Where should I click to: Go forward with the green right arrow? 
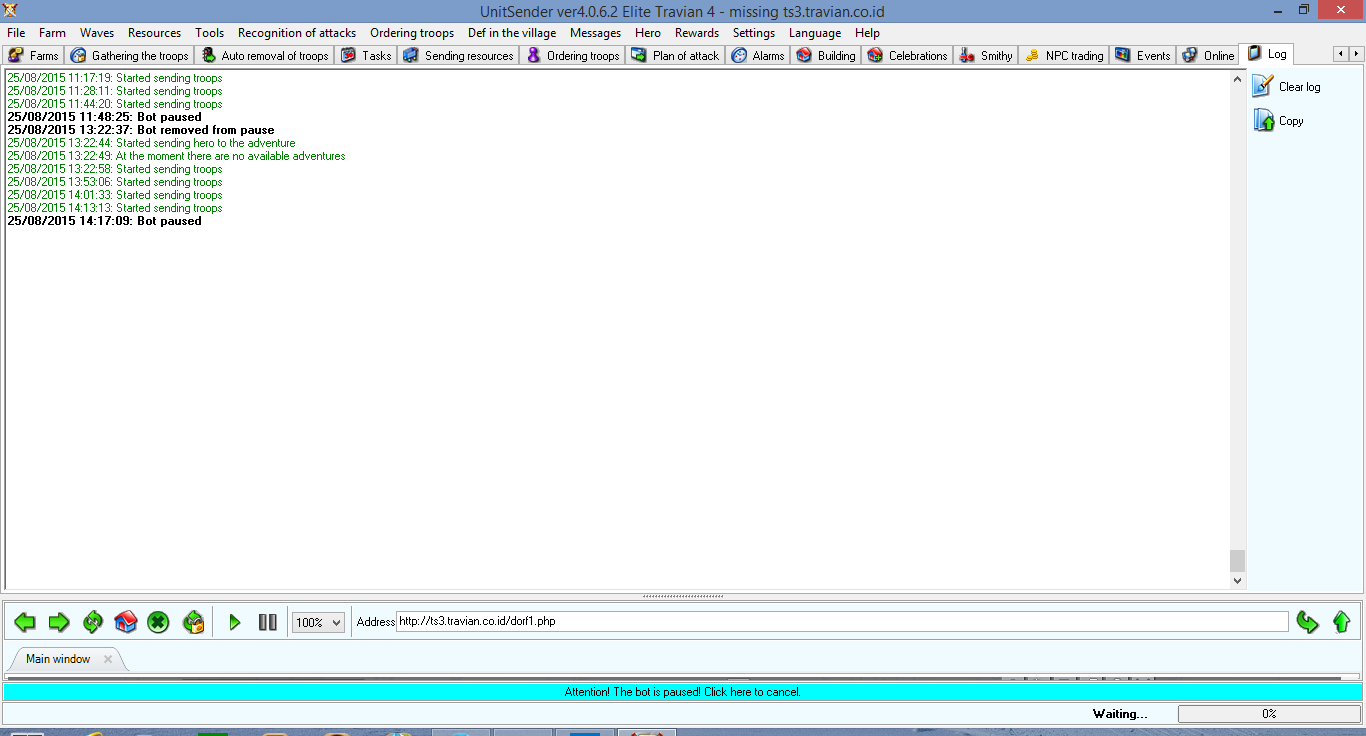(x=59, y=622)
